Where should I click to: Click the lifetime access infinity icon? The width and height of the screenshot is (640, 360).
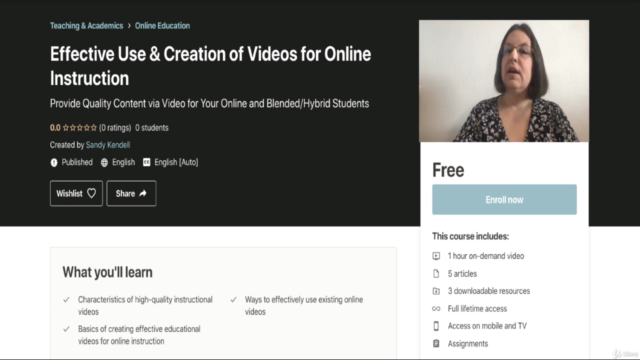tap(436, 309)
